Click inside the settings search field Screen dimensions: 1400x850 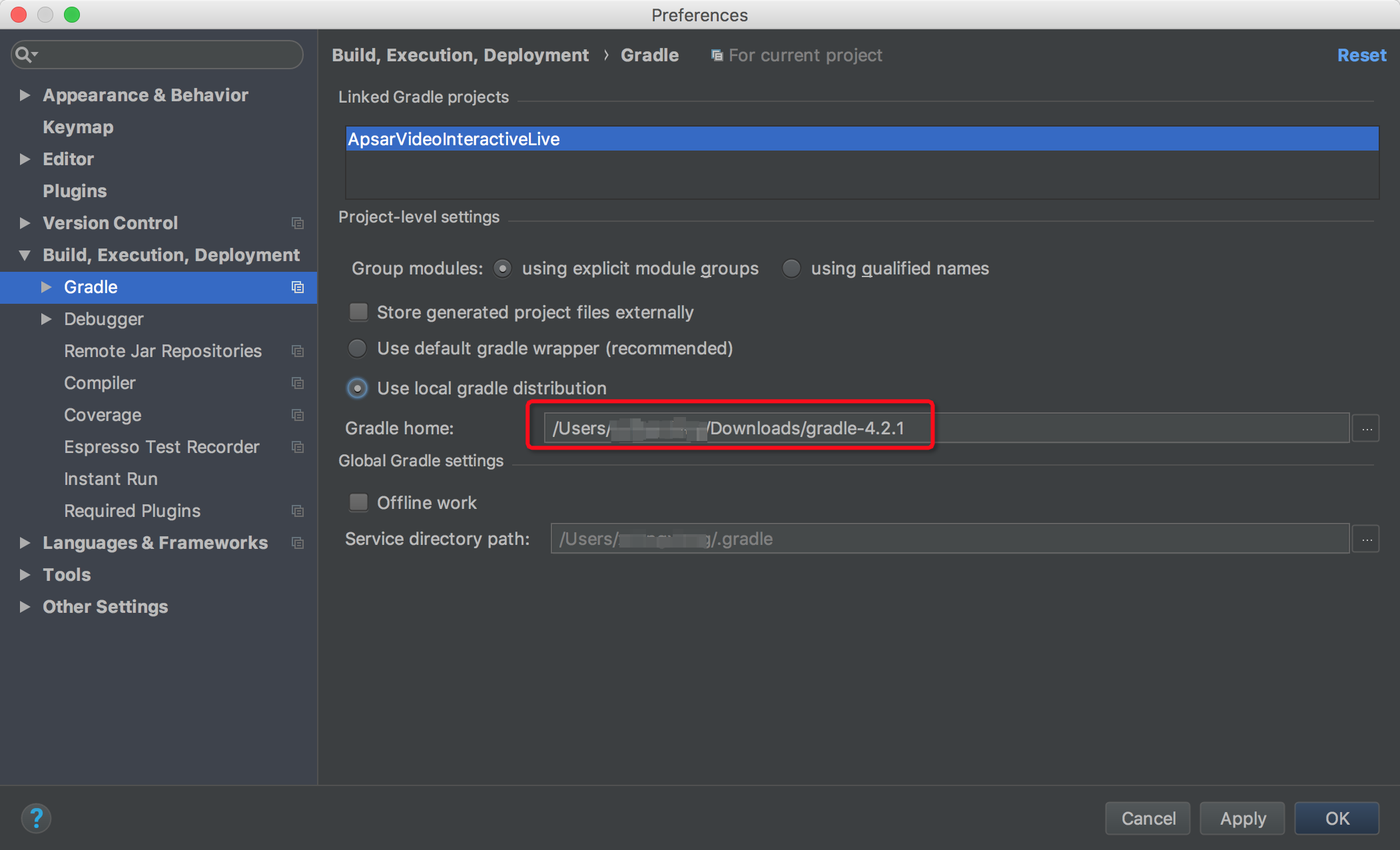tap(157, 55)
